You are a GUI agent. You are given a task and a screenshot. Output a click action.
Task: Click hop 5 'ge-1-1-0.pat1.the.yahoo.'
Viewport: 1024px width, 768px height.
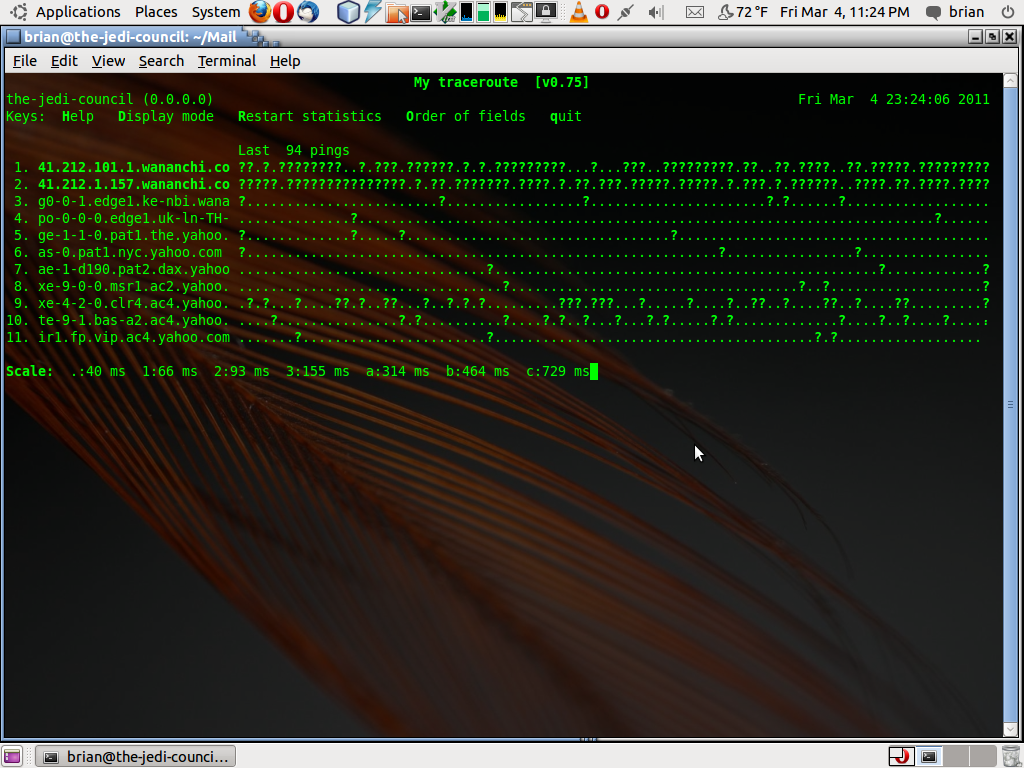pos(134,235)
